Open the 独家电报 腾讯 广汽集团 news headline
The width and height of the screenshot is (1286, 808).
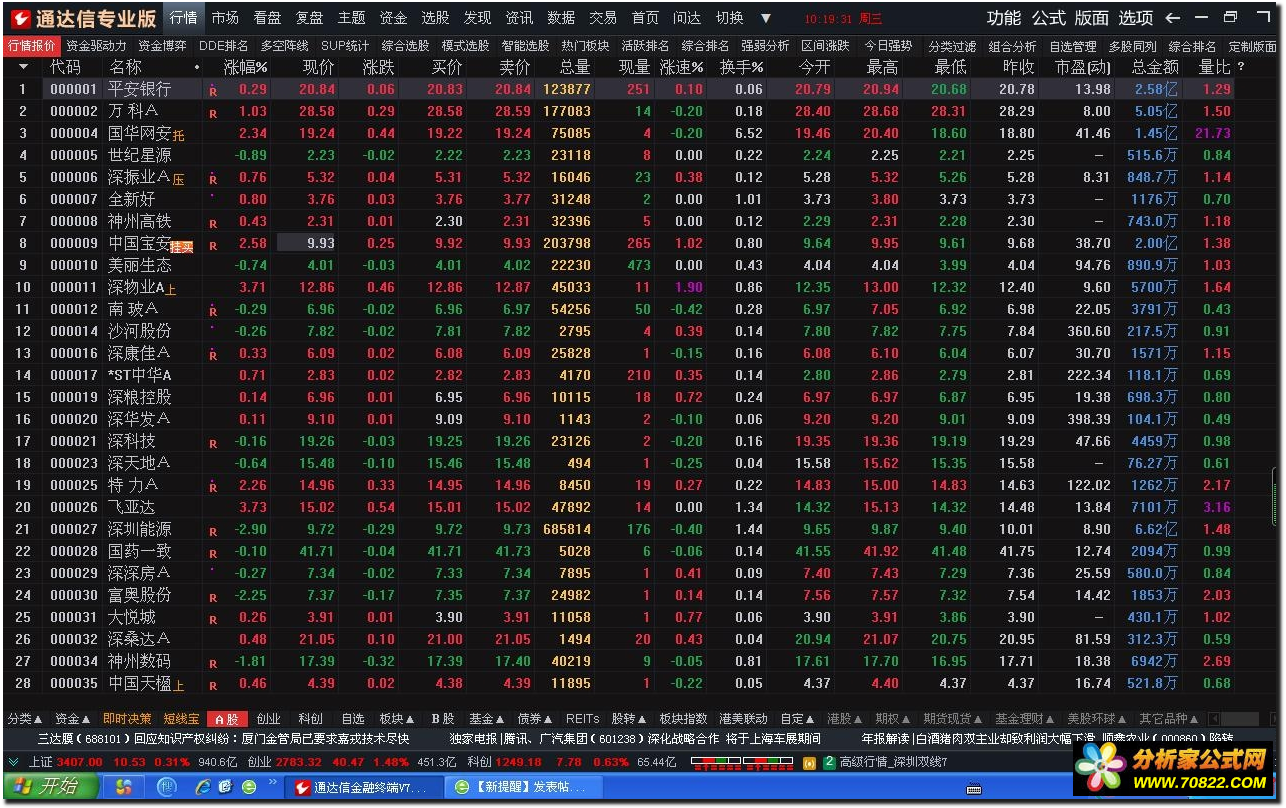point(635,739)
